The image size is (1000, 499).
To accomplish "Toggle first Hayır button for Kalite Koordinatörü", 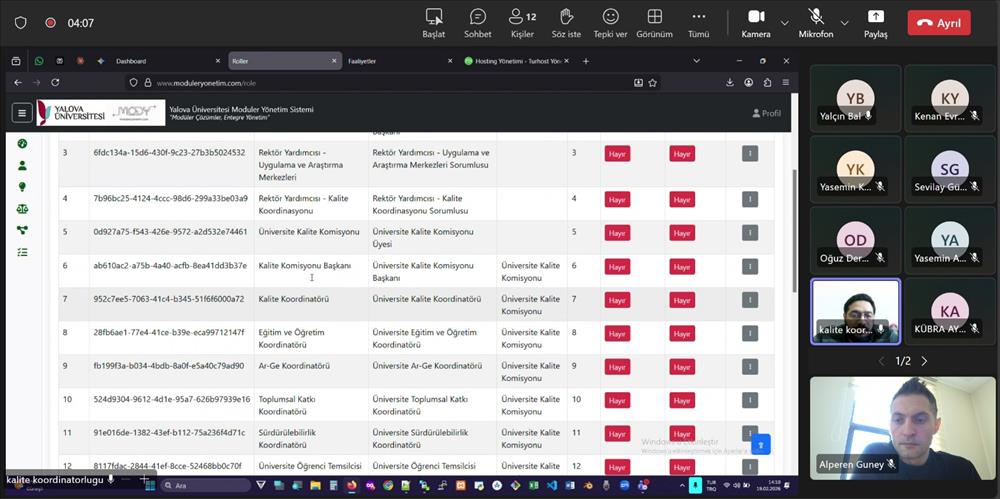I will [617, 300].
